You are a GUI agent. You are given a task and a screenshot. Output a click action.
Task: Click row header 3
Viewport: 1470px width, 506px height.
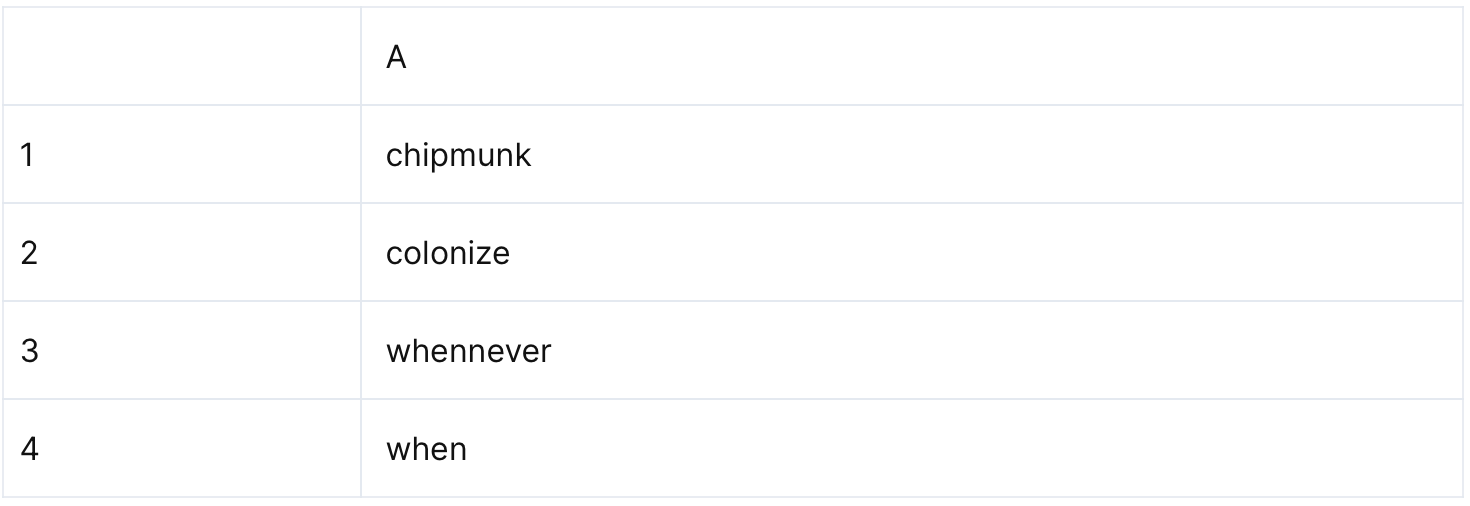point(181,351)
